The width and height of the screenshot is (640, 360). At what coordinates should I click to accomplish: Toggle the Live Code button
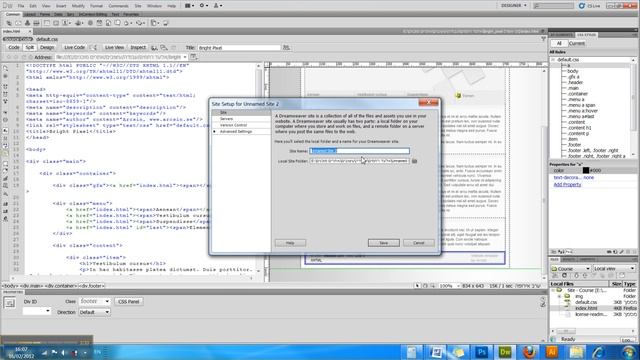74,47
